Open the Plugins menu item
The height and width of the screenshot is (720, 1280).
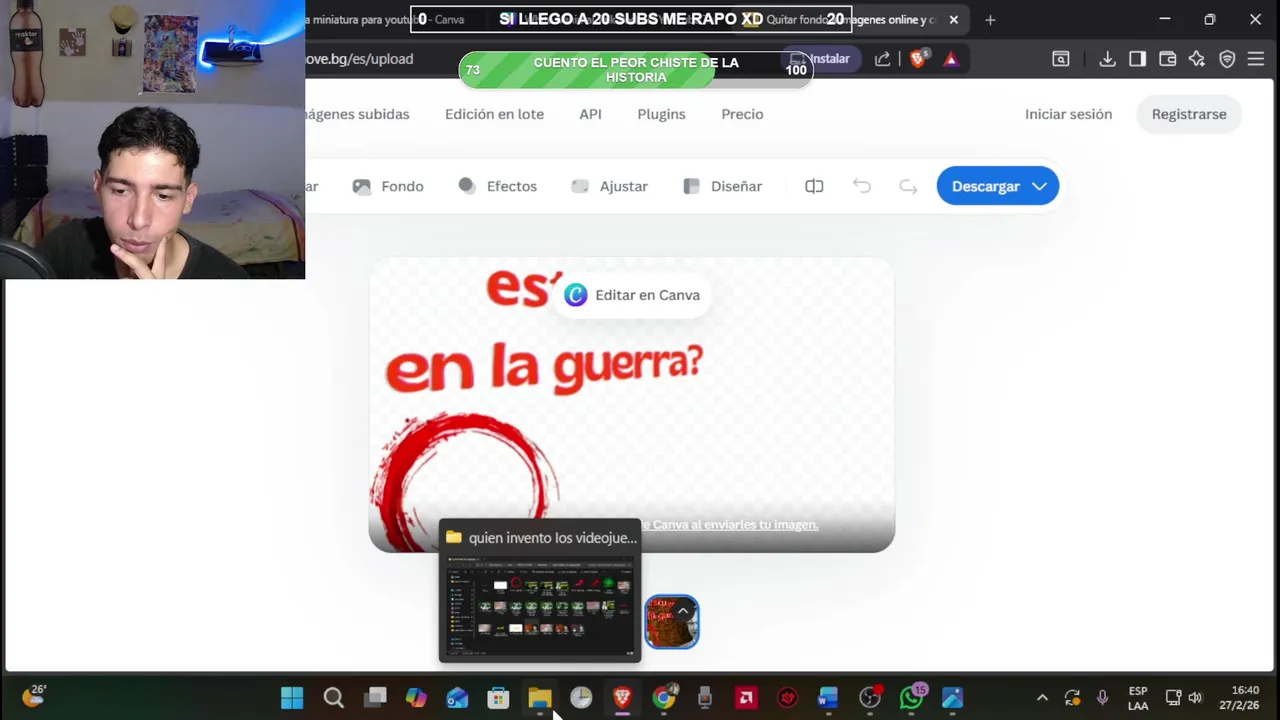click(661, 114)
